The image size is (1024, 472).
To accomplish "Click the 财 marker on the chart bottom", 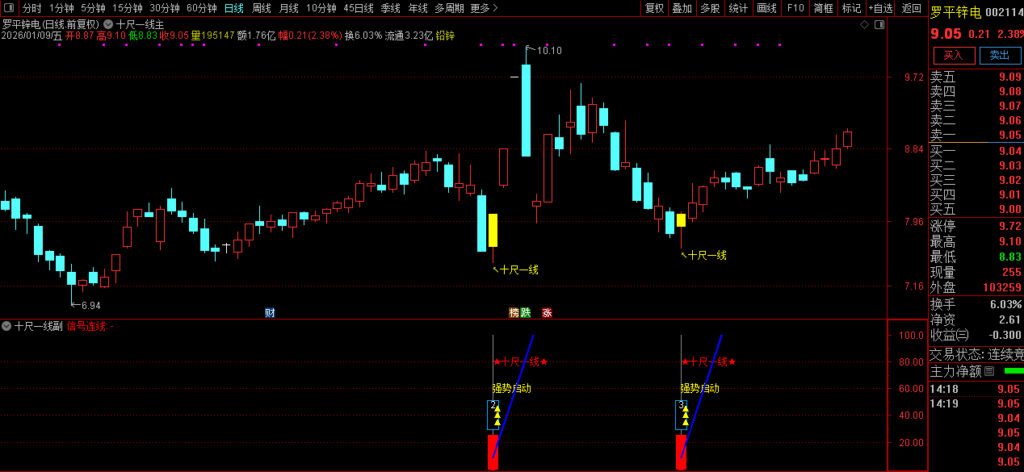I will coord(269,312).
